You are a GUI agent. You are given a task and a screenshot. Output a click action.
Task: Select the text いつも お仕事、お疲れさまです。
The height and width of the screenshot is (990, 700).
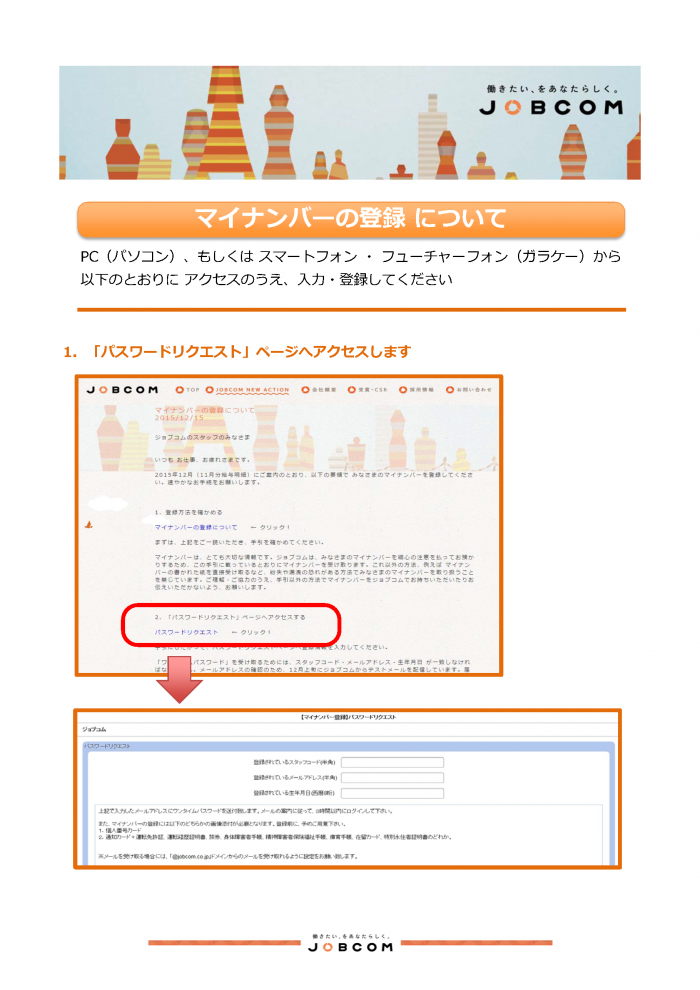point(203,460)
